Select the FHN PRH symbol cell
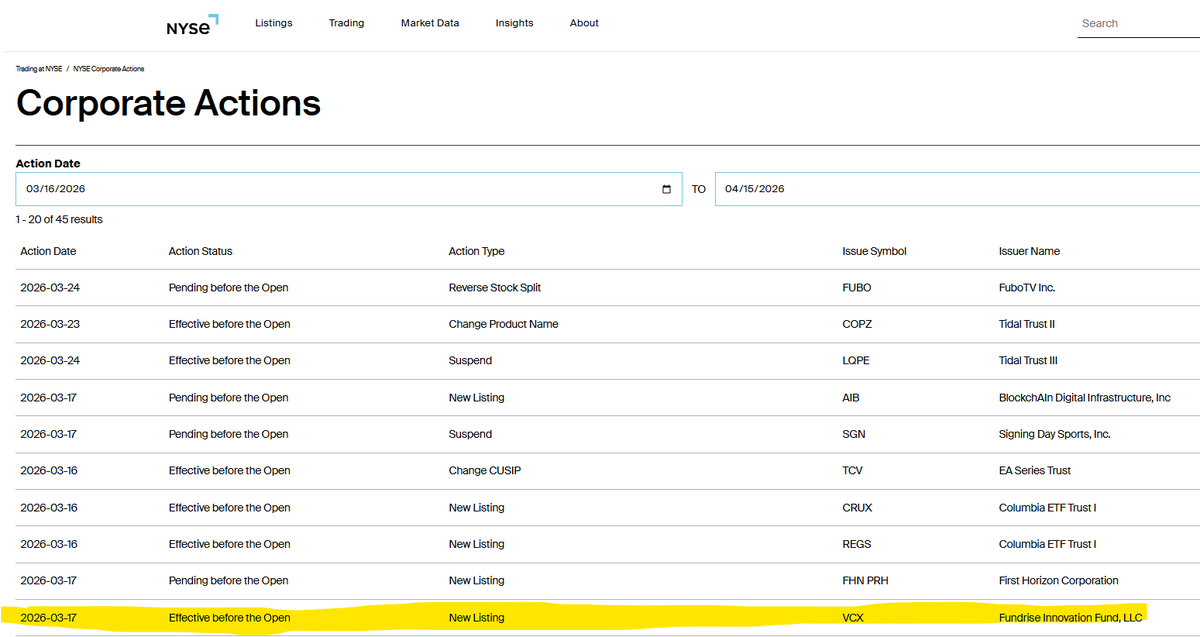The image size is (1200, 637). pos(863,580)
